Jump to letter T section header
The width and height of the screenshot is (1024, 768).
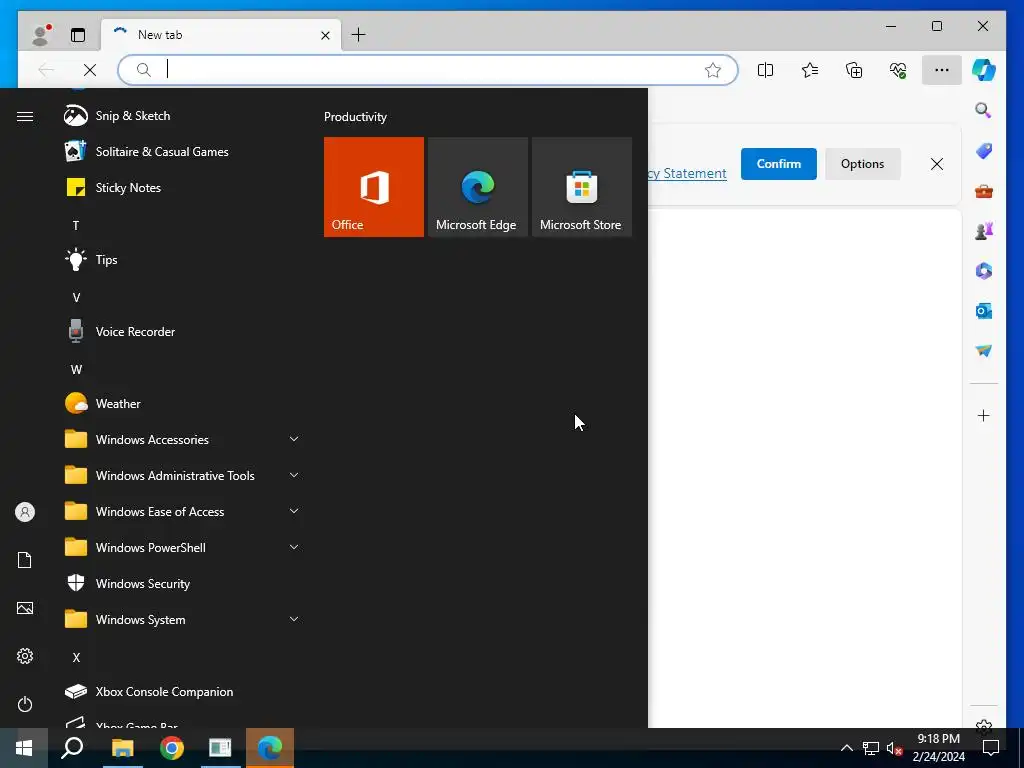[x=76, y=225]
